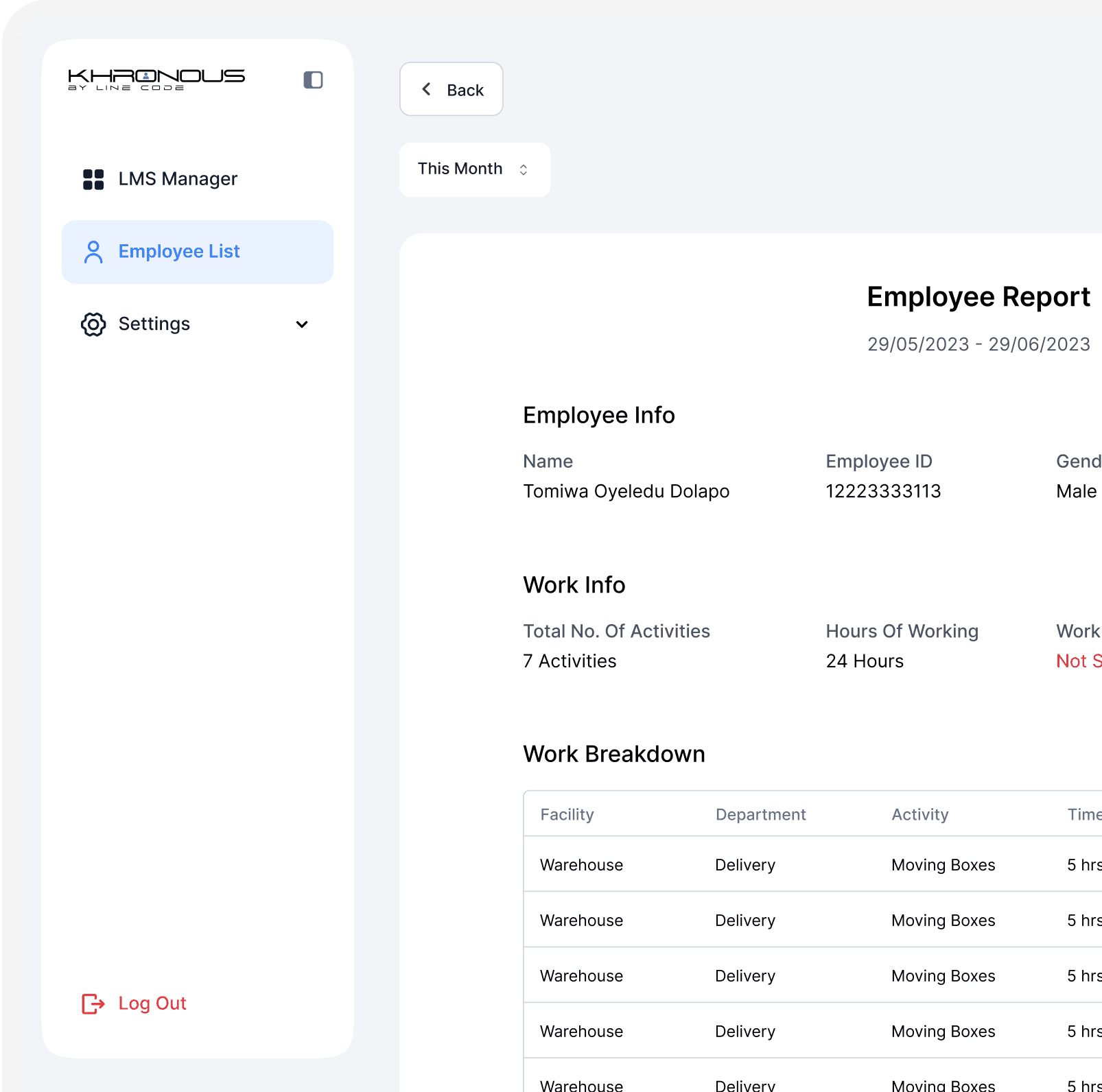
Task: Go back using the Back button
Action: click(452, 89)
